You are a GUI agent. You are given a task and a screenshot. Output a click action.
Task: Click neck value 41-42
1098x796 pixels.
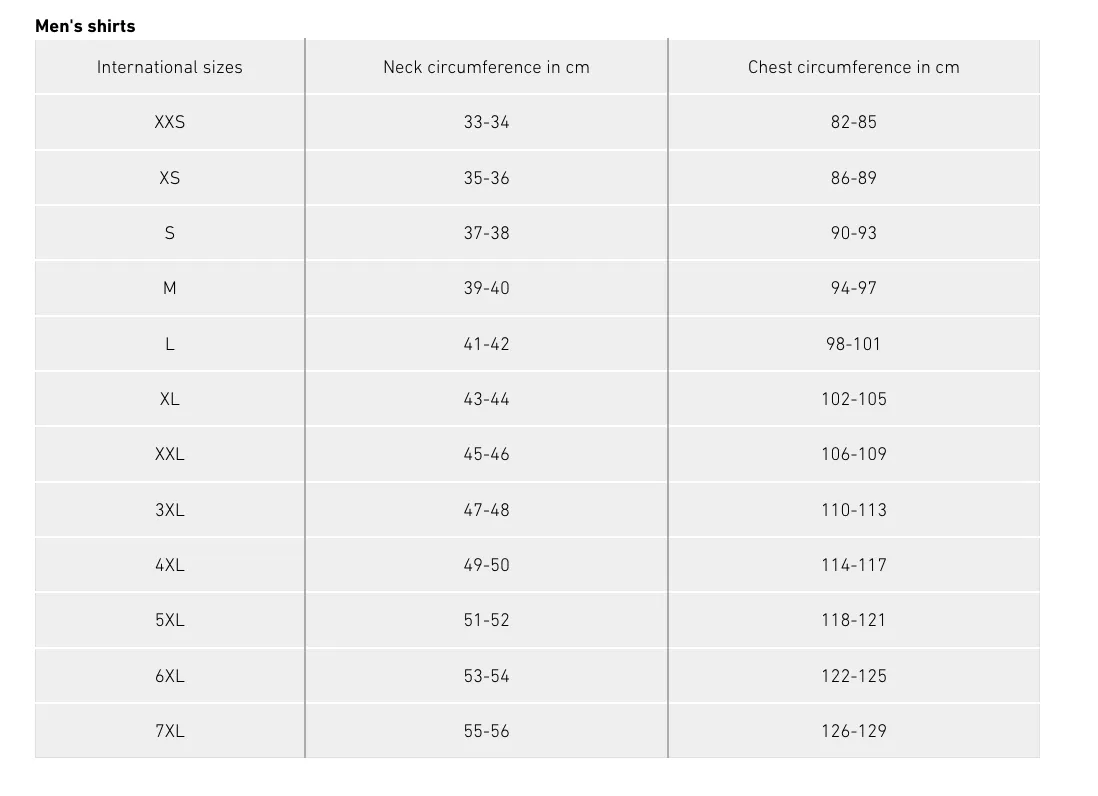486,344
